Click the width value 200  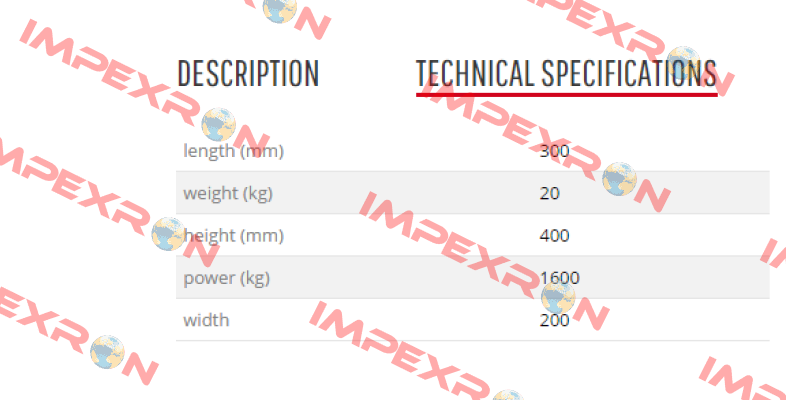[554, 320]
